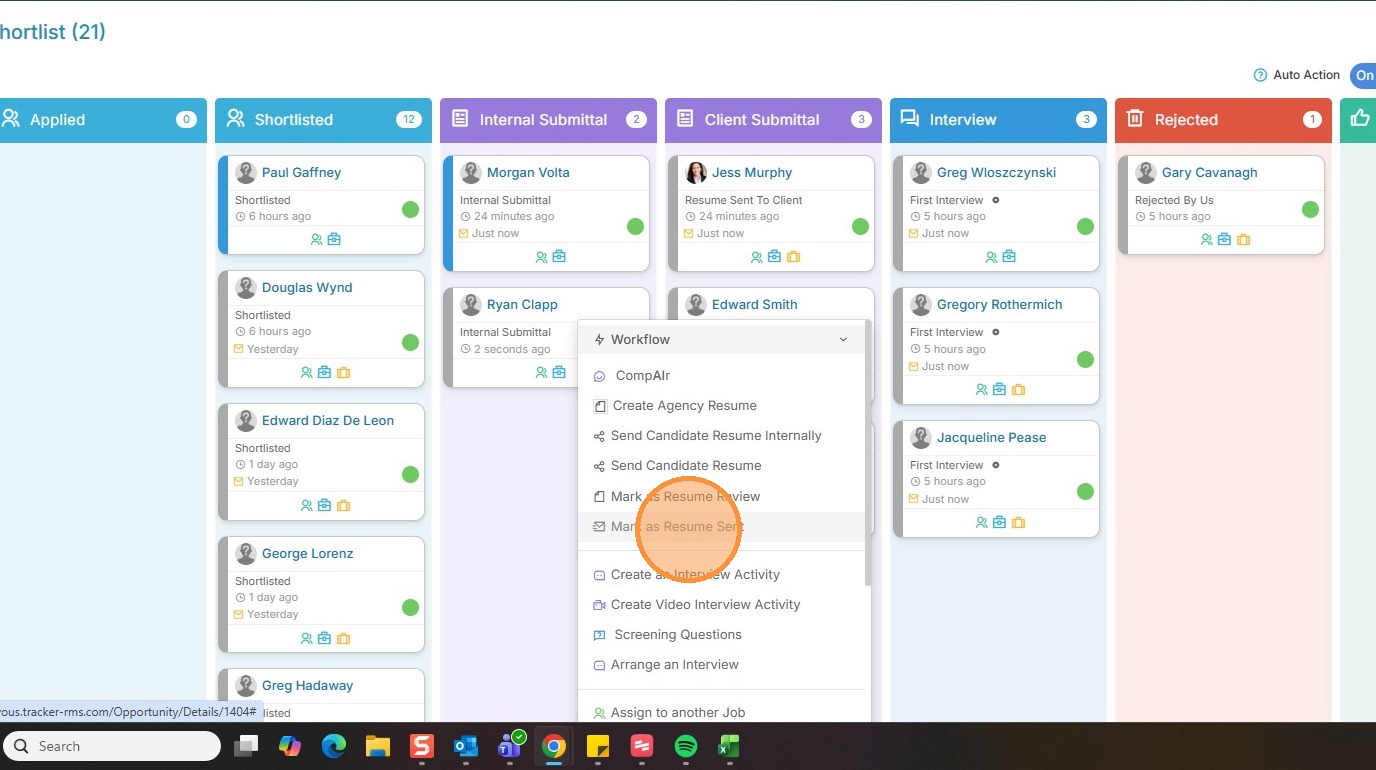Open Gregory Rothermich's candidate record
1376x770 pixels.
[999, 305]
